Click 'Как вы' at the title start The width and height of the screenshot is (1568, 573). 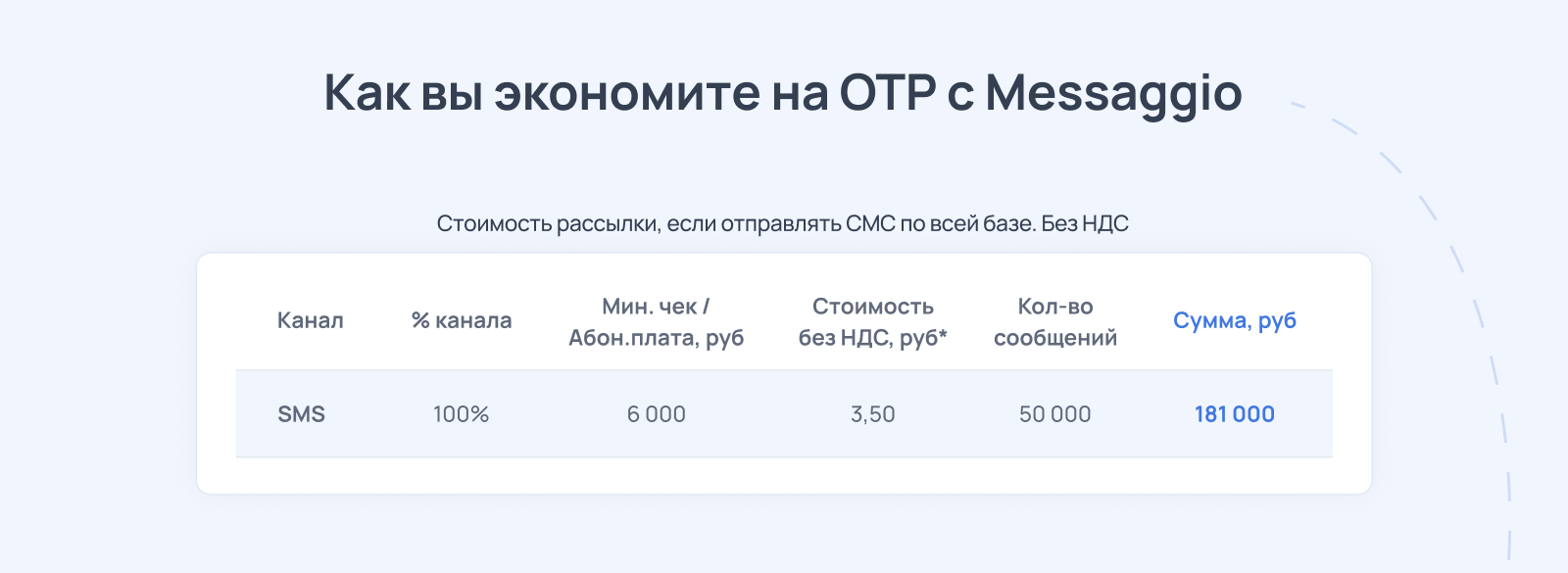pyautogui.click(x=404, y=93)
